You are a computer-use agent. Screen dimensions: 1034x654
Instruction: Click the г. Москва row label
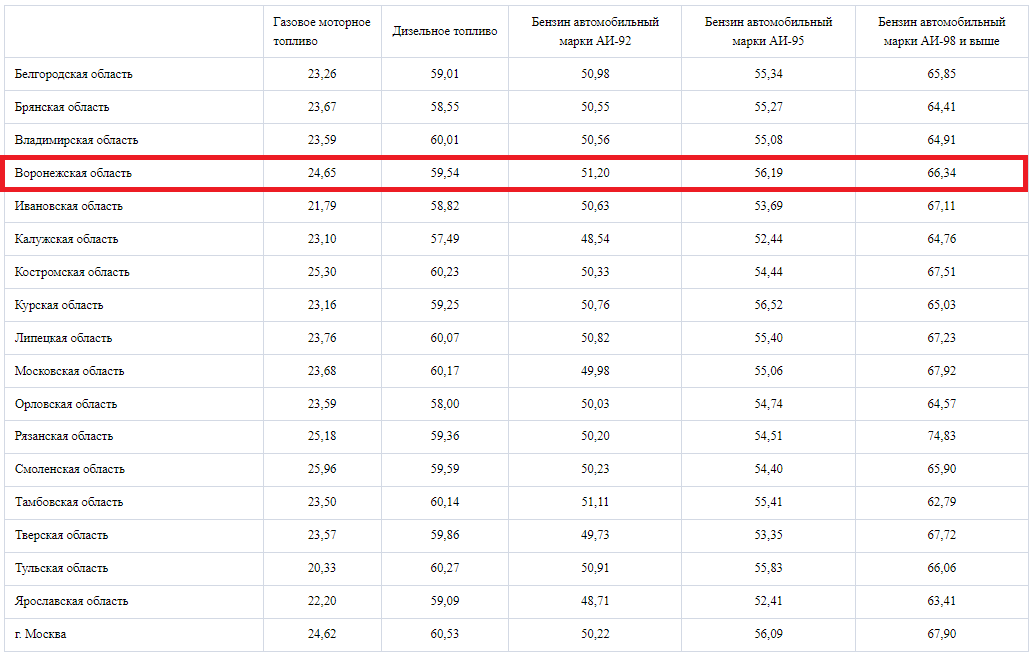pos(40,634)
